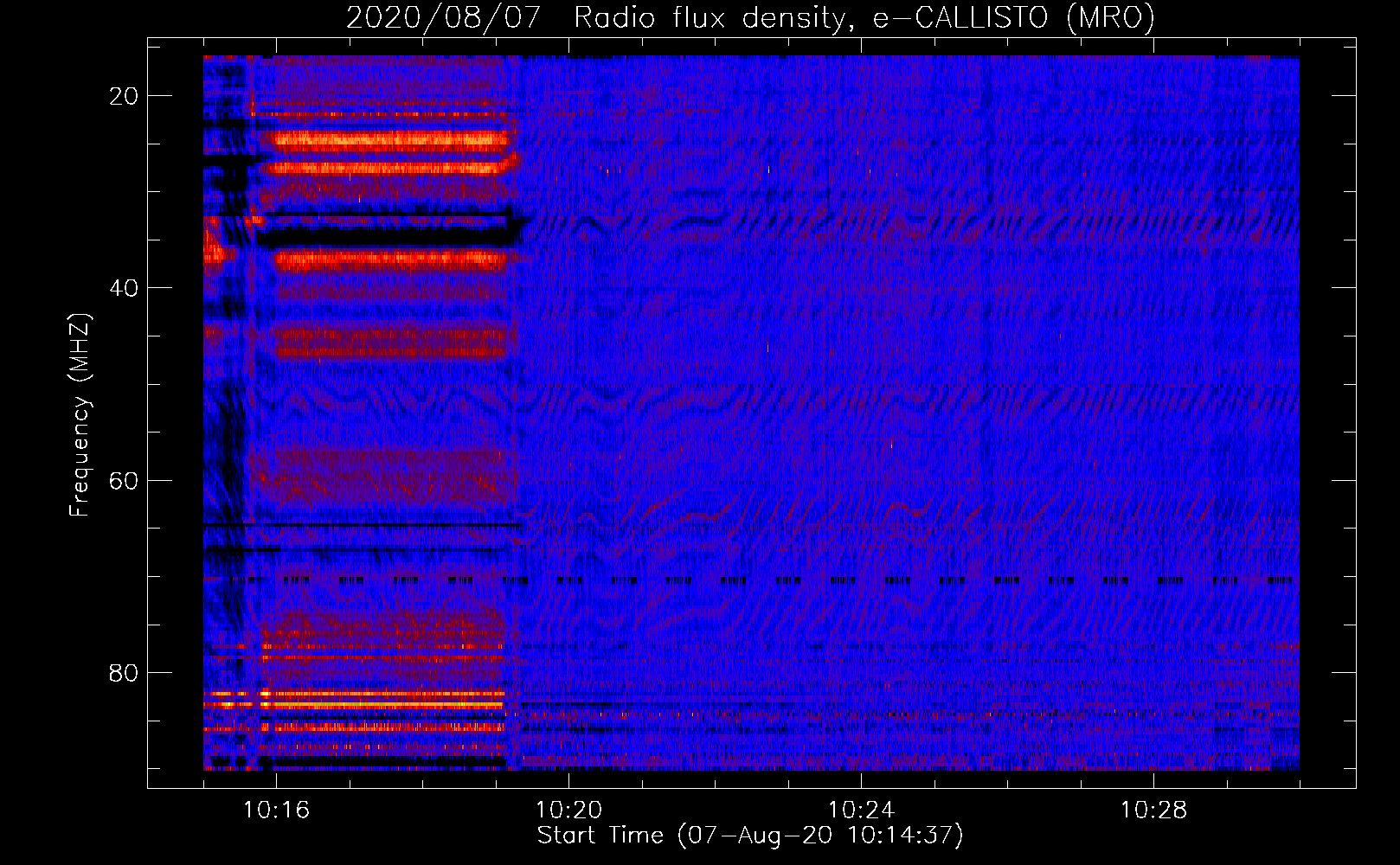This screenshot has height=865, width=1400.
Task: Click the 10:20 time tick label
Action: (568, 811)
